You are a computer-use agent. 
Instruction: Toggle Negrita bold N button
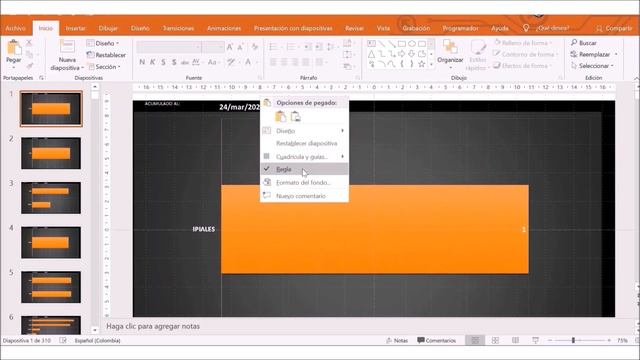[x=142, y=62]
